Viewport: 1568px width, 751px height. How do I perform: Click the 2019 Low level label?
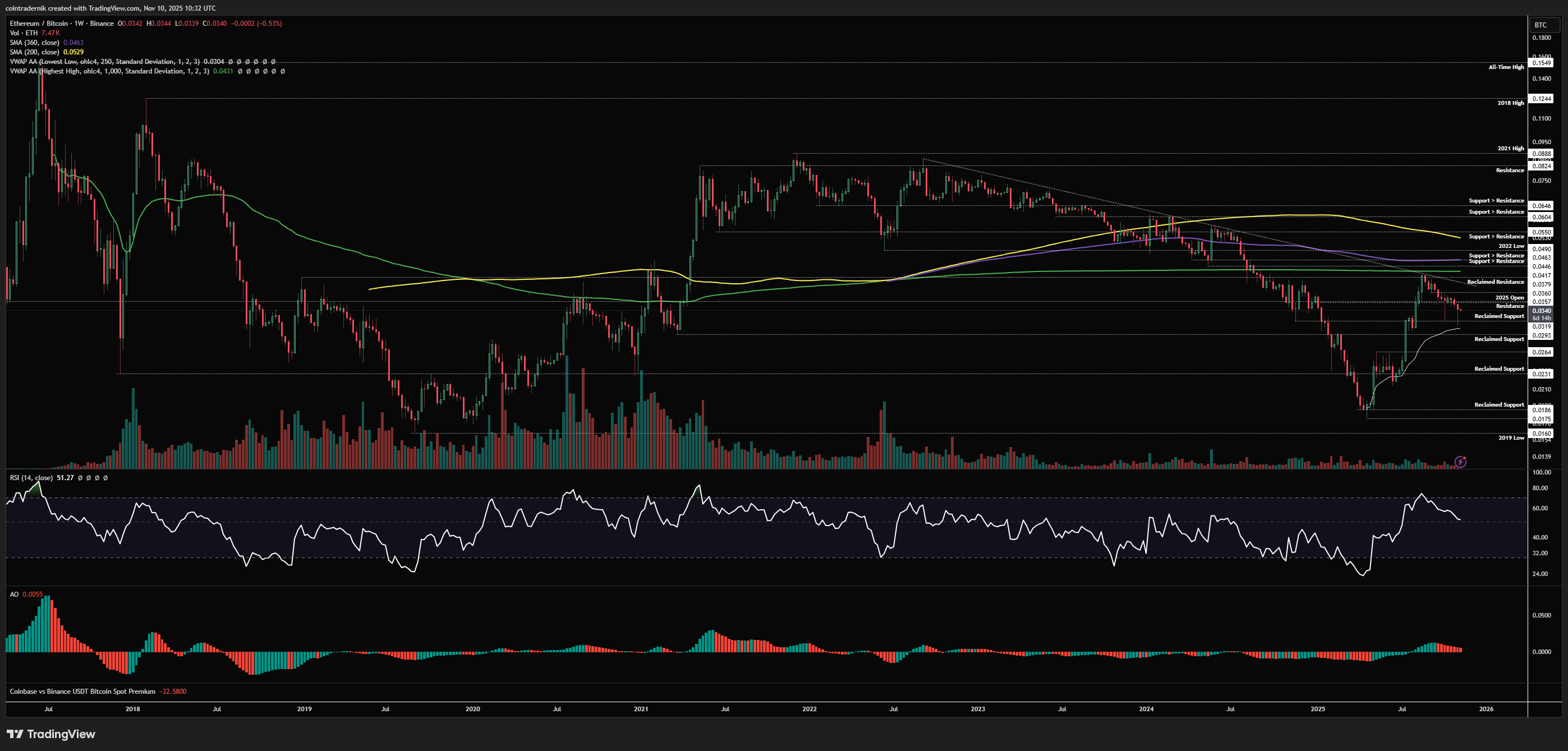[1511, 437]
